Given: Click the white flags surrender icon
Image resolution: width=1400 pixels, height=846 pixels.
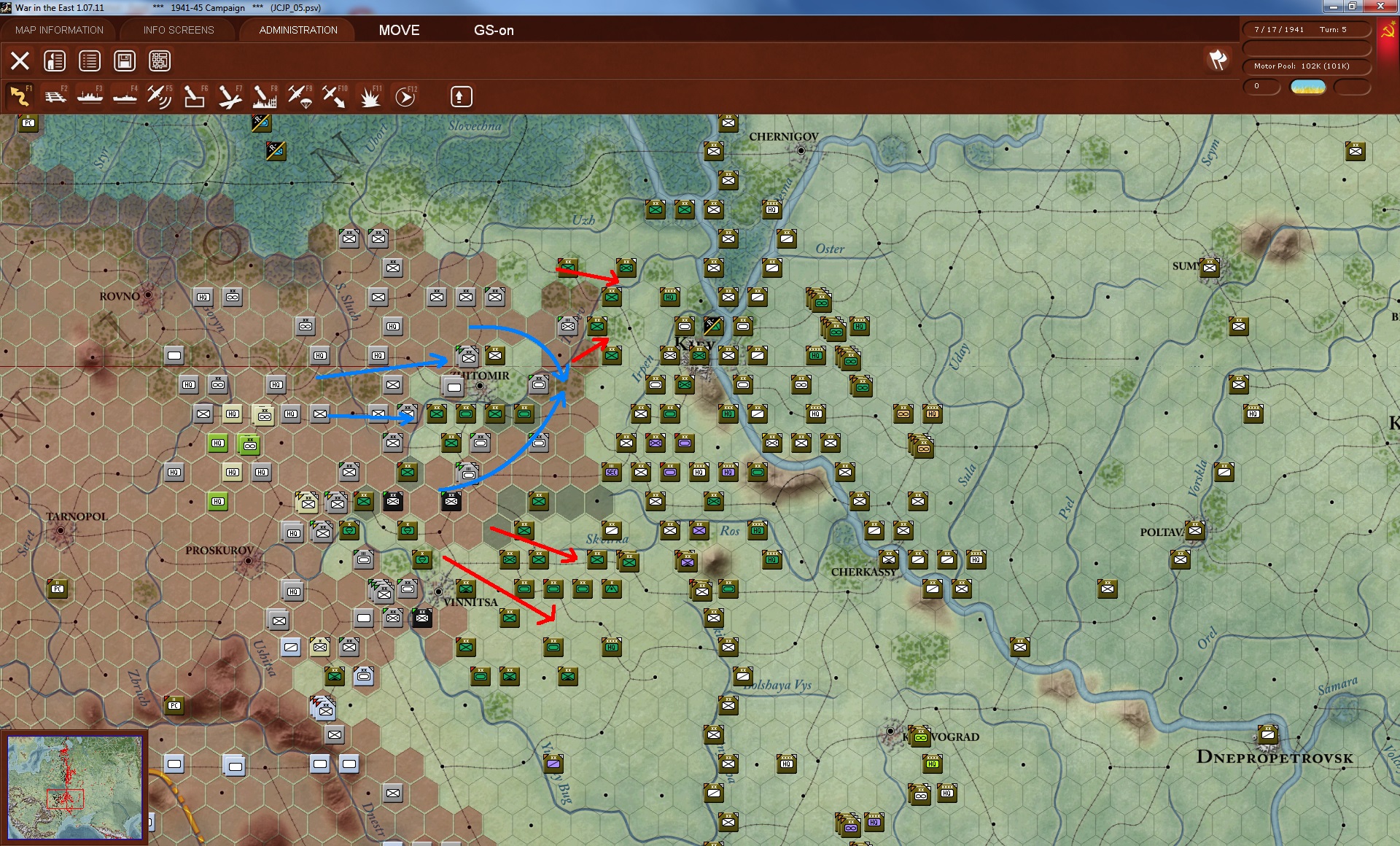Looking at the screenshot, I should click(1217, 60).
